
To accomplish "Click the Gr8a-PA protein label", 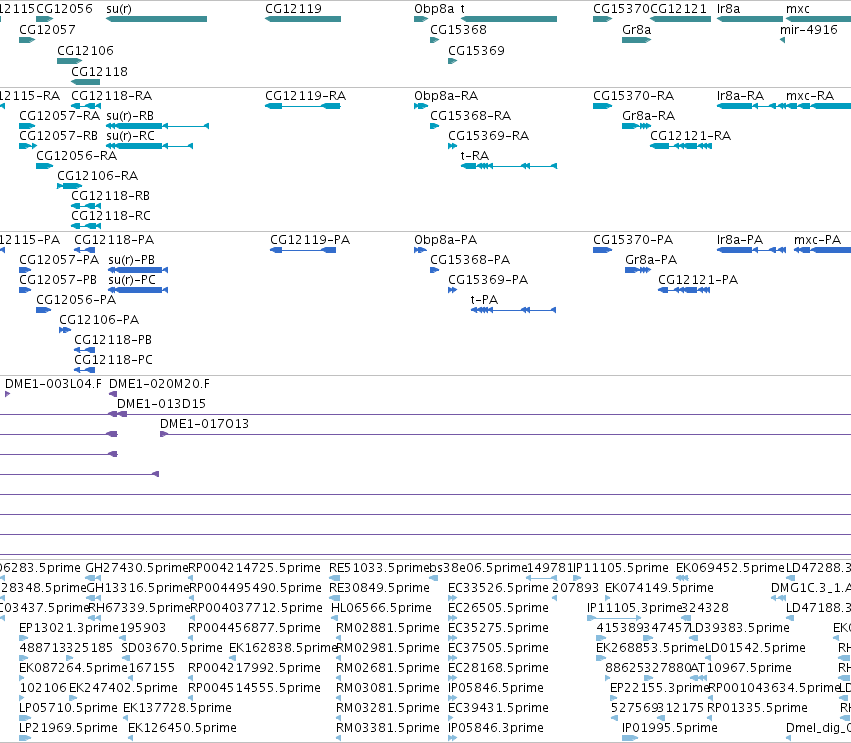I will (x=651, y=260).
